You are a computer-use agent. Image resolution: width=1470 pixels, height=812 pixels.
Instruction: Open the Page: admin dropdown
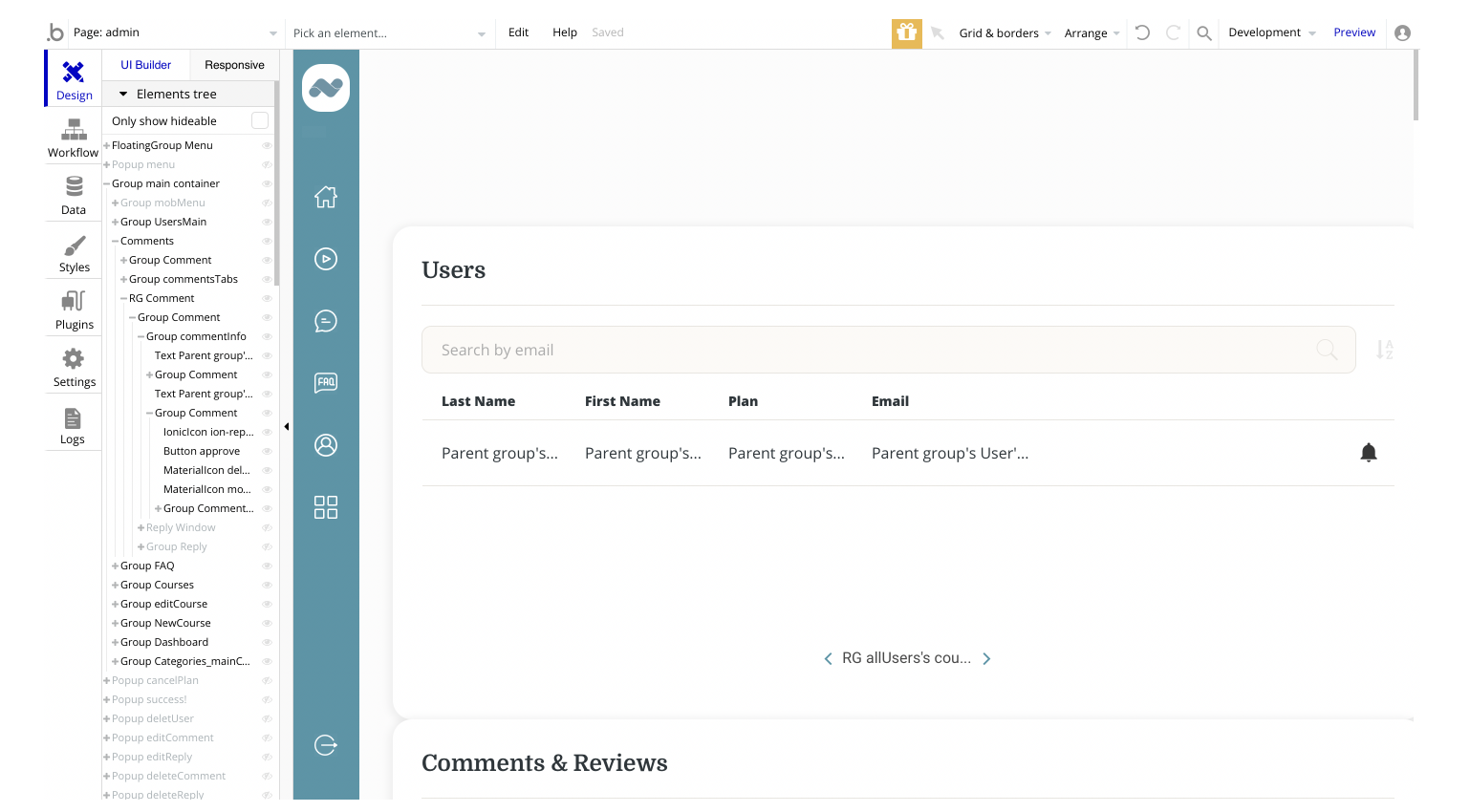click(174, 33)
